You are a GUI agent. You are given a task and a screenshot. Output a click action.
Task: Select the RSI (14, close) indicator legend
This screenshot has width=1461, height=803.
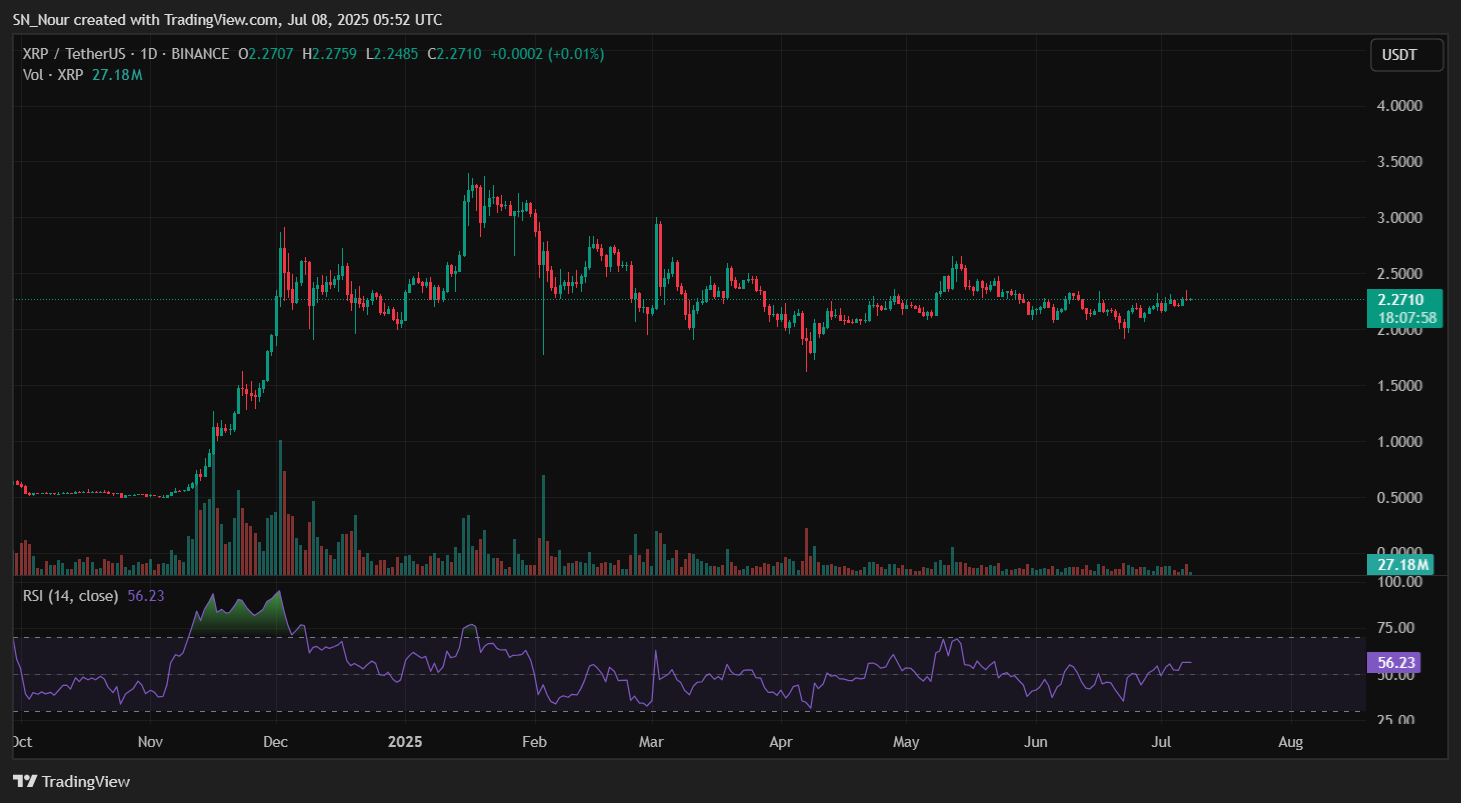click(70, 596)
